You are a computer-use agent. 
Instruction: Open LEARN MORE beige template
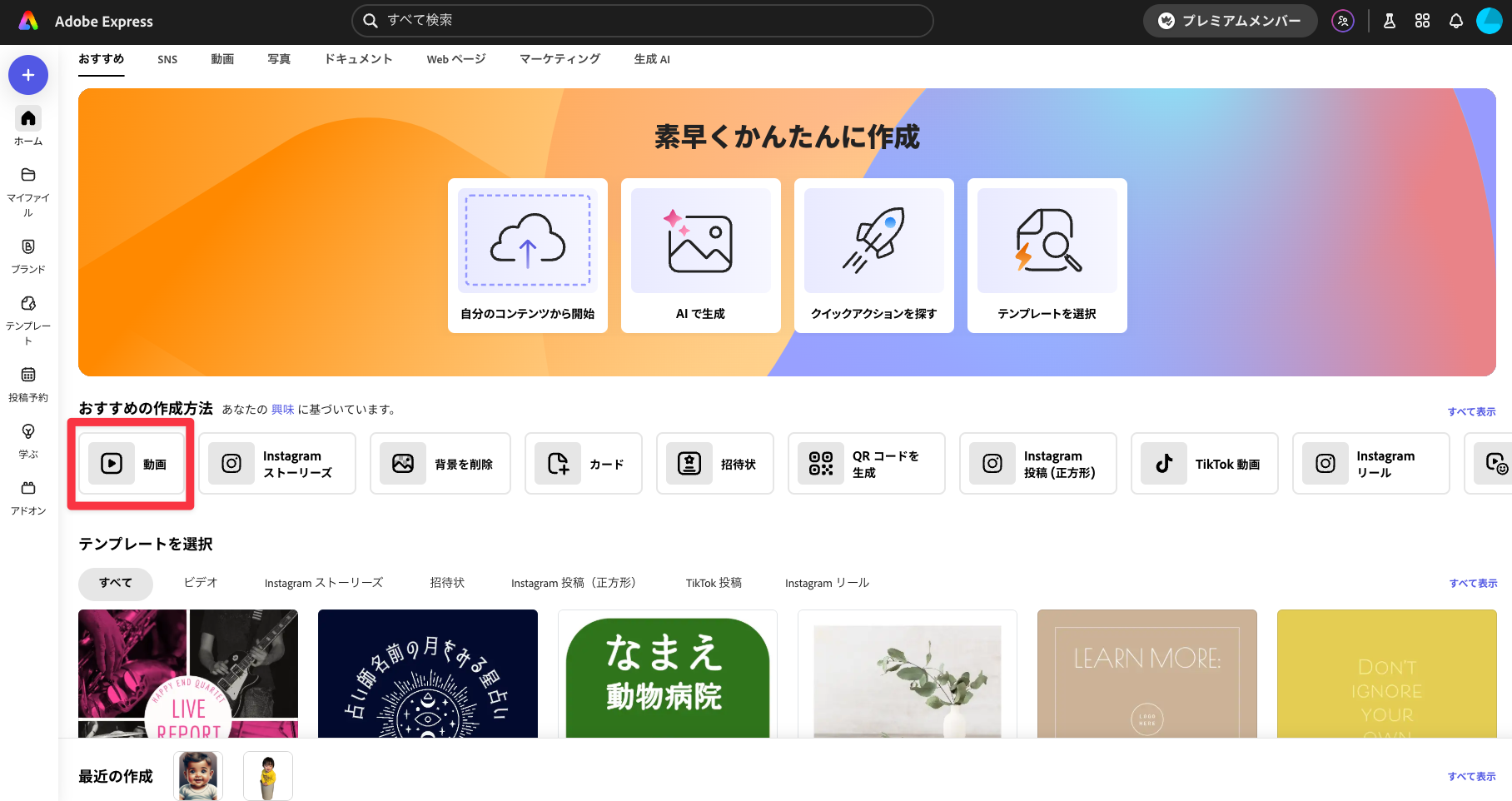pos(1147,674)
